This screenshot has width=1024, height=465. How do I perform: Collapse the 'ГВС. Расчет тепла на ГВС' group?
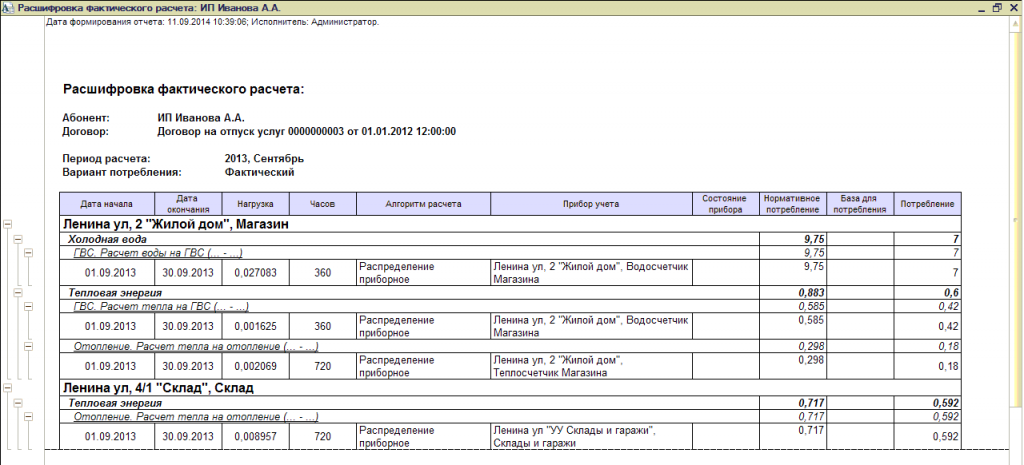click(x=28, y=306)
